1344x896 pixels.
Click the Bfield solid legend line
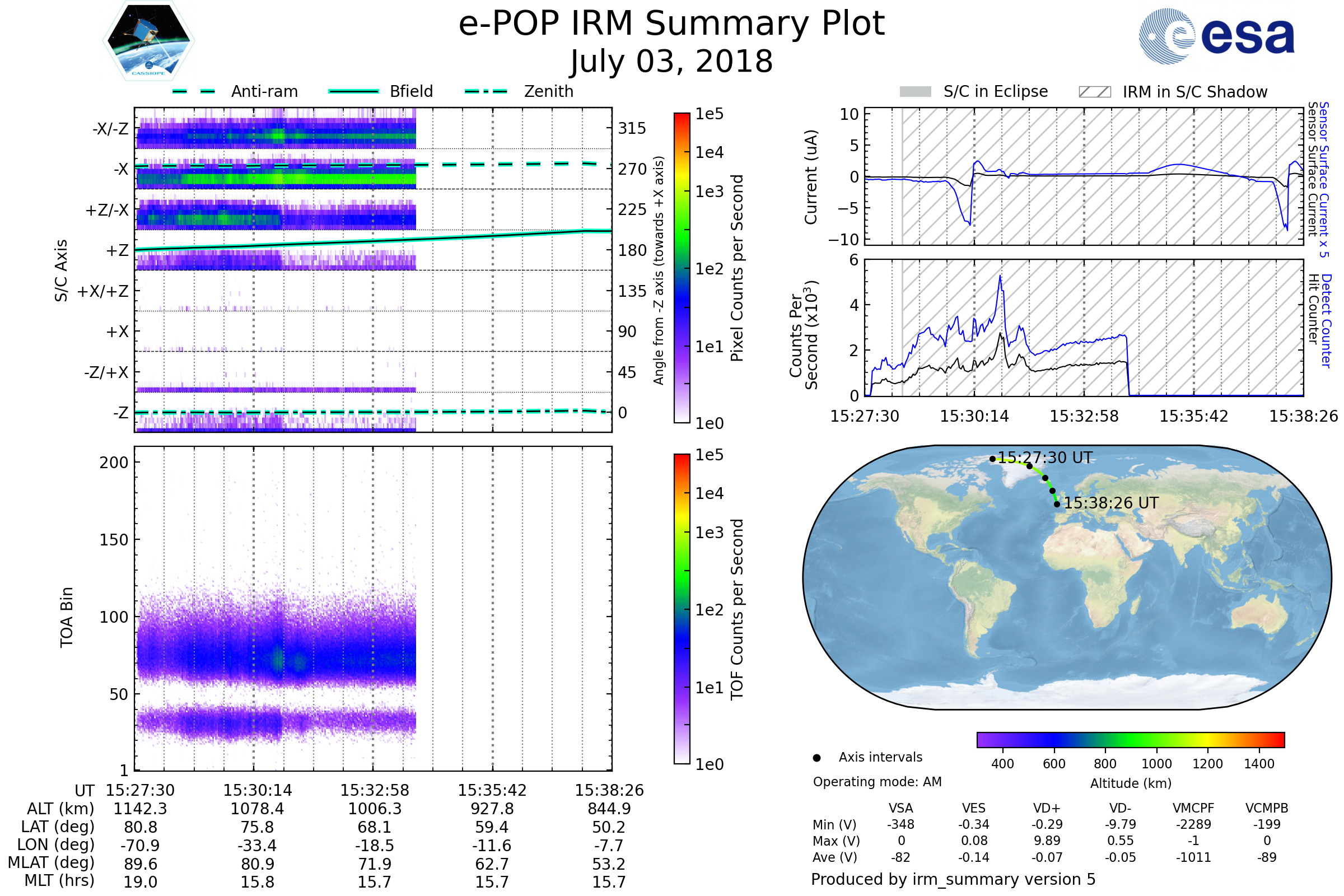(x=353, y=91)
